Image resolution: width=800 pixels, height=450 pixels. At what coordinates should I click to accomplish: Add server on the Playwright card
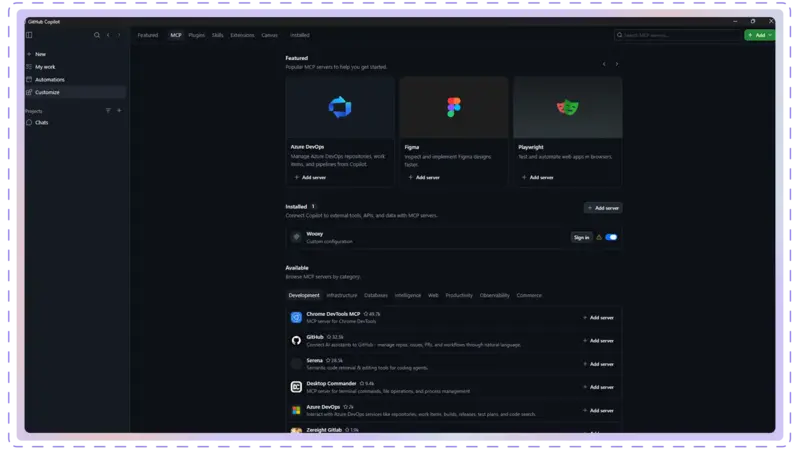point(538,178)
